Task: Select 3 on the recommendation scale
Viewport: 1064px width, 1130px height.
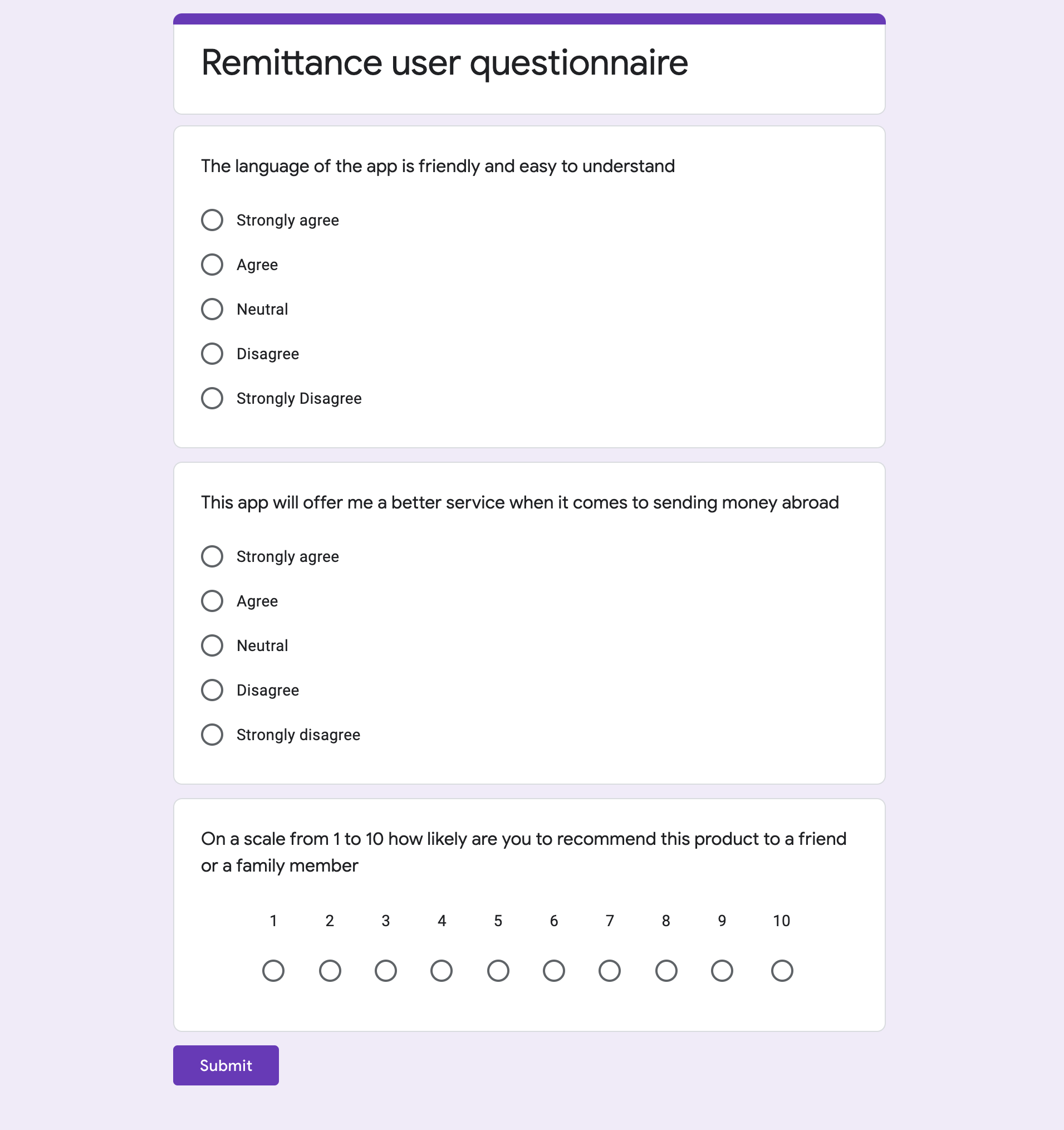Action: (x=386, y=971)
